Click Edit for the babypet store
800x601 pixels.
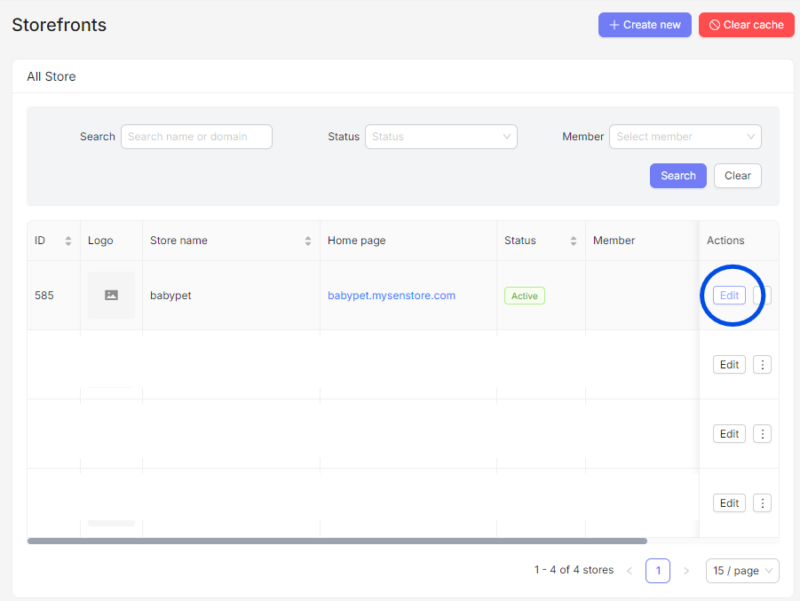[x=729, y=295]
